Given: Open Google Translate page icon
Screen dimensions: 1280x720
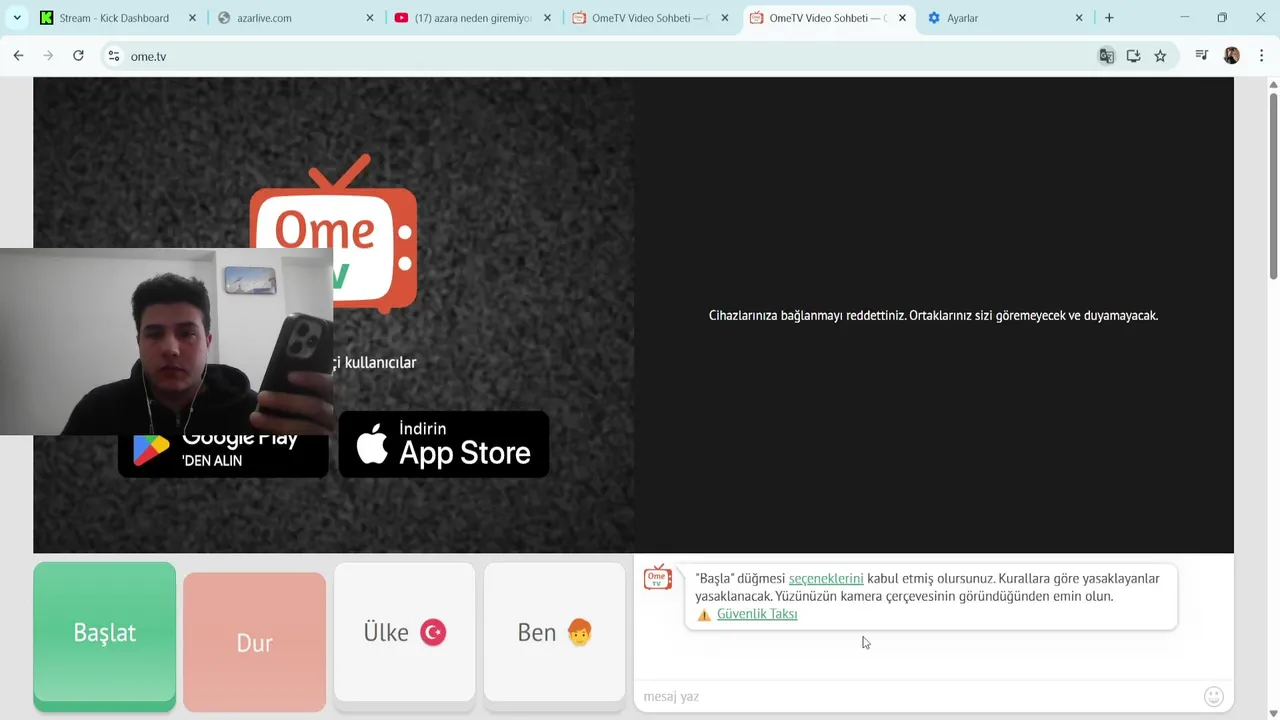Looking at the screenshot, I should pos(1106,56).
